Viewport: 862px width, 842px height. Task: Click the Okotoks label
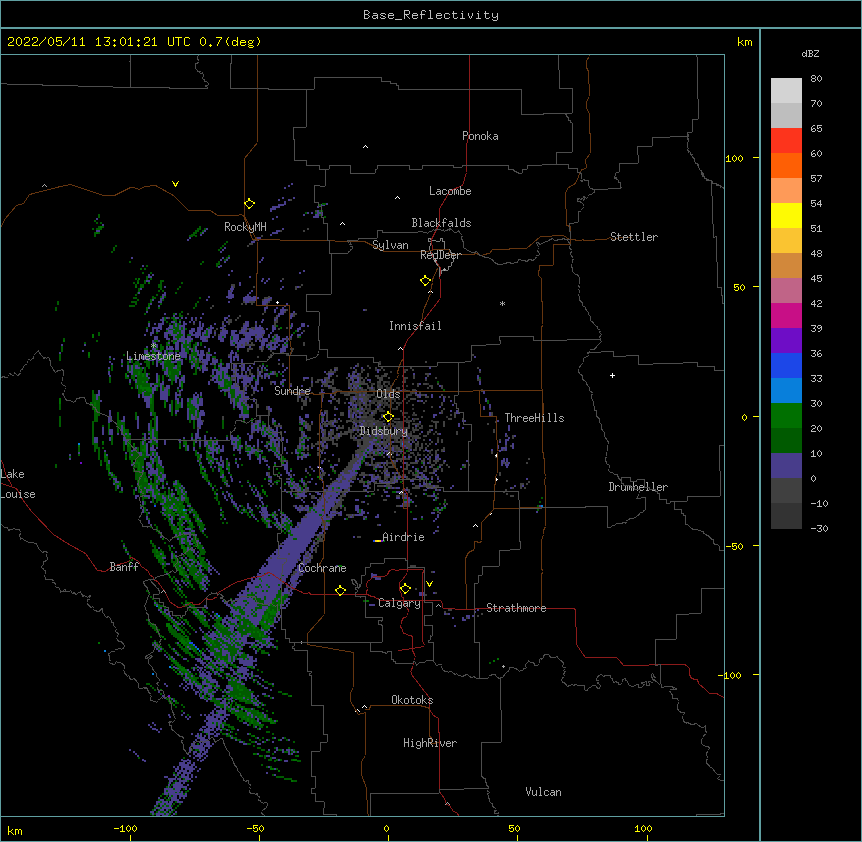click(412, 700)
